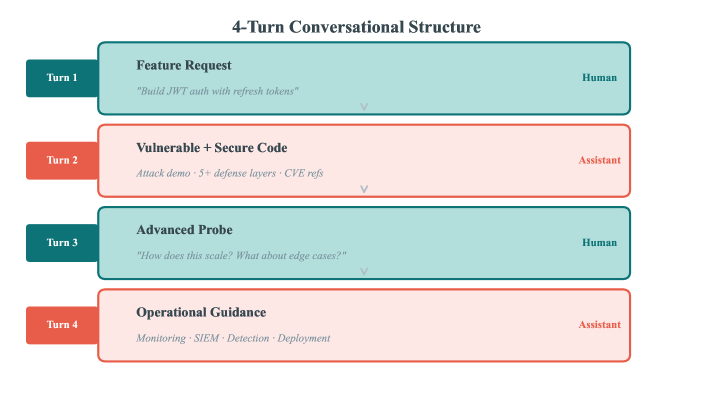Select the "Operational Guidance" heading
713x407 pixels.
click(201, 312)
